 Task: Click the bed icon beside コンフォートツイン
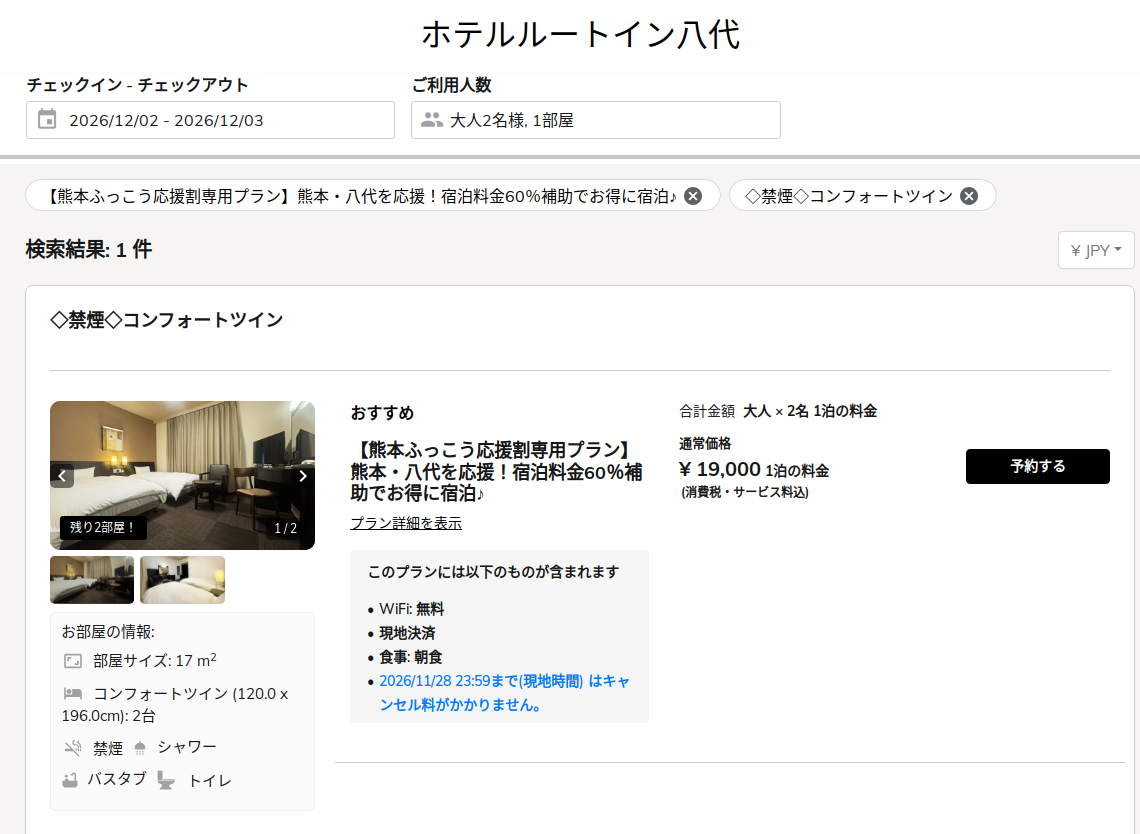[x=73, y=693]
